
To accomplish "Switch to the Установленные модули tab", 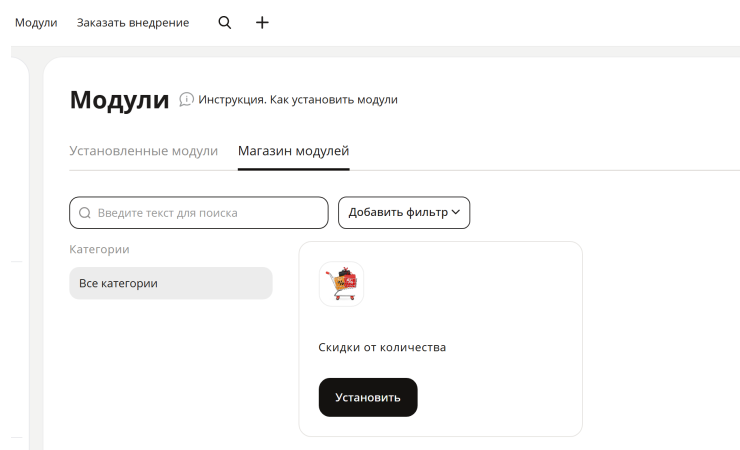I will coord(143,151).
